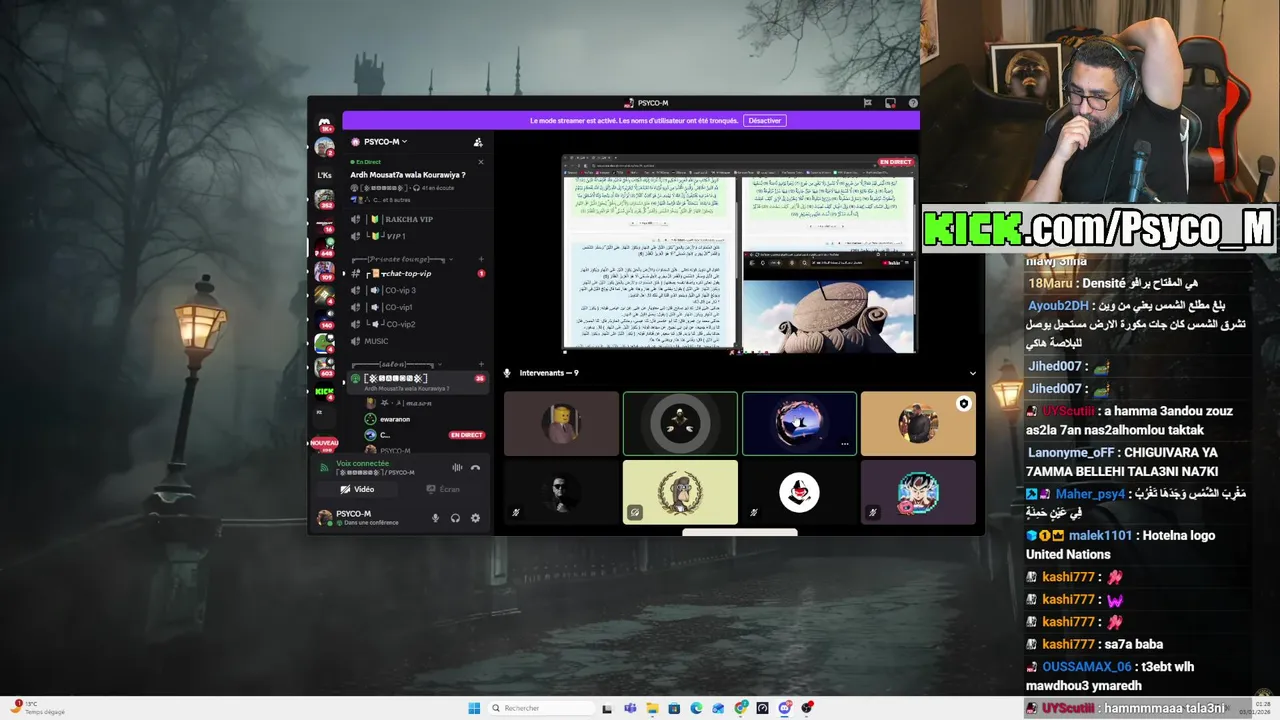Add channel to salon category
This screenshot has height=720, width=1280.
pyautogui.click(x=480, y=364)
